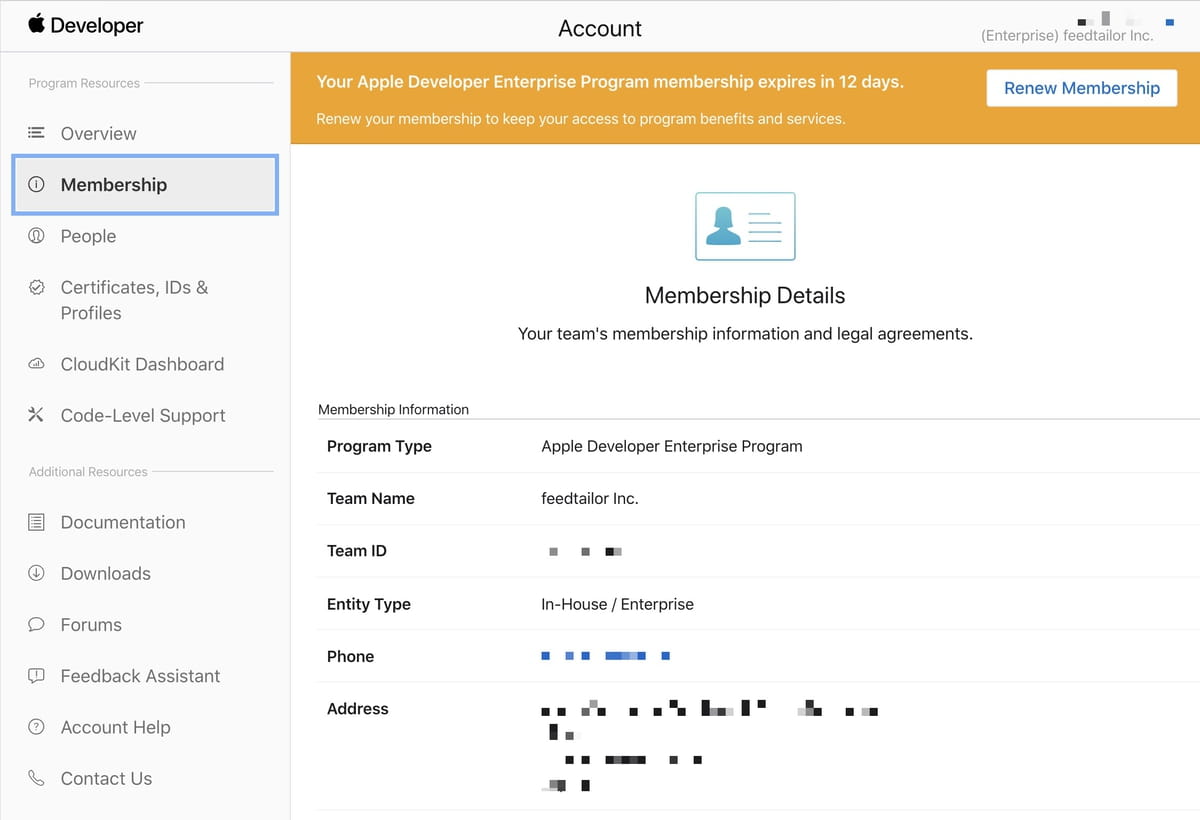The image size is (1200, 820).
Task: Go to Downloads
Action: coord(105,573)
